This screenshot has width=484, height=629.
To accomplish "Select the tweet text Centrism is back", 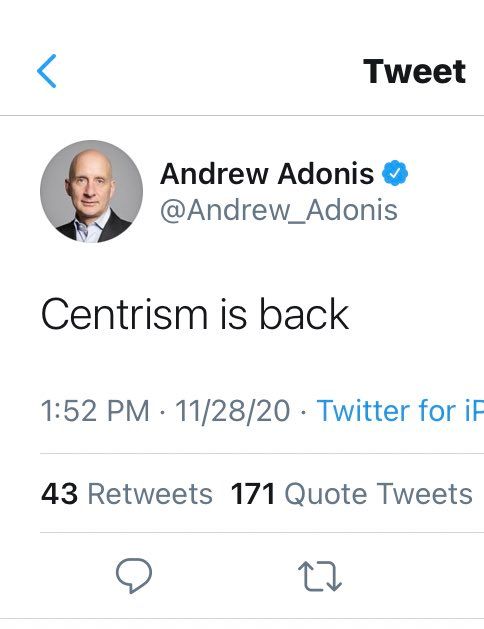I will pos(195,314).
